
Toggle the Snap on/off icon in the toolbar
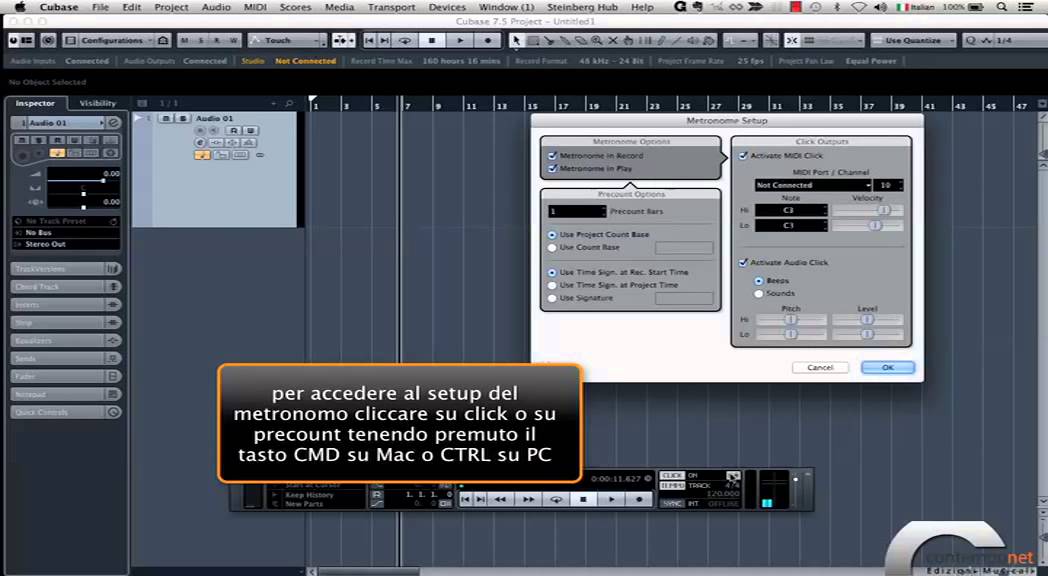coord(792,40)
